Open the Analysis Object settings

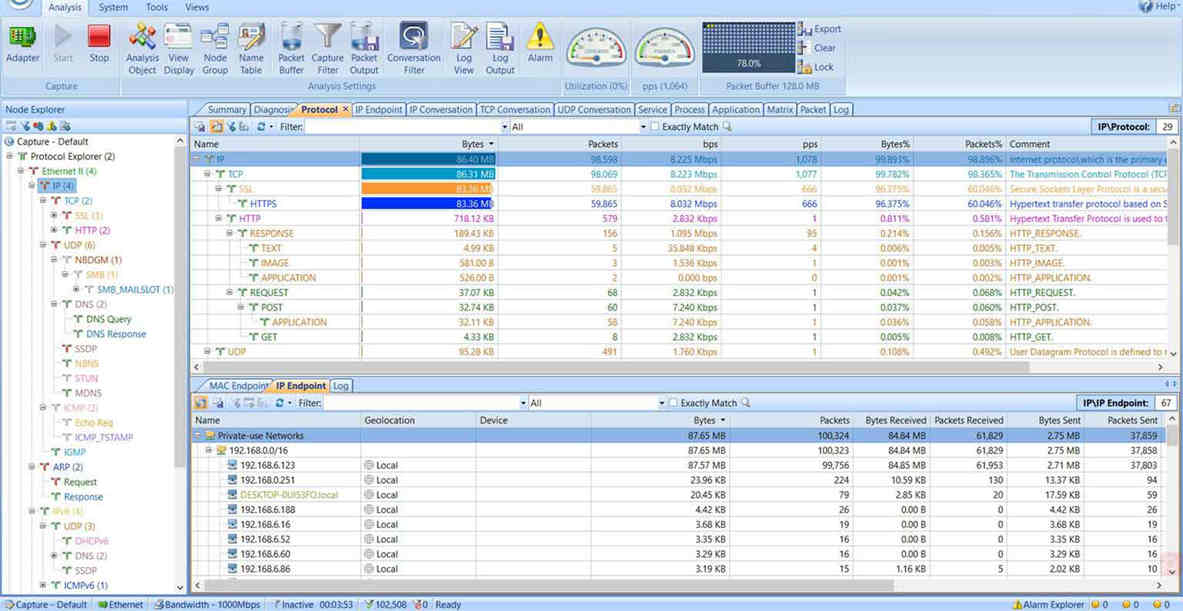click(141, 44)
